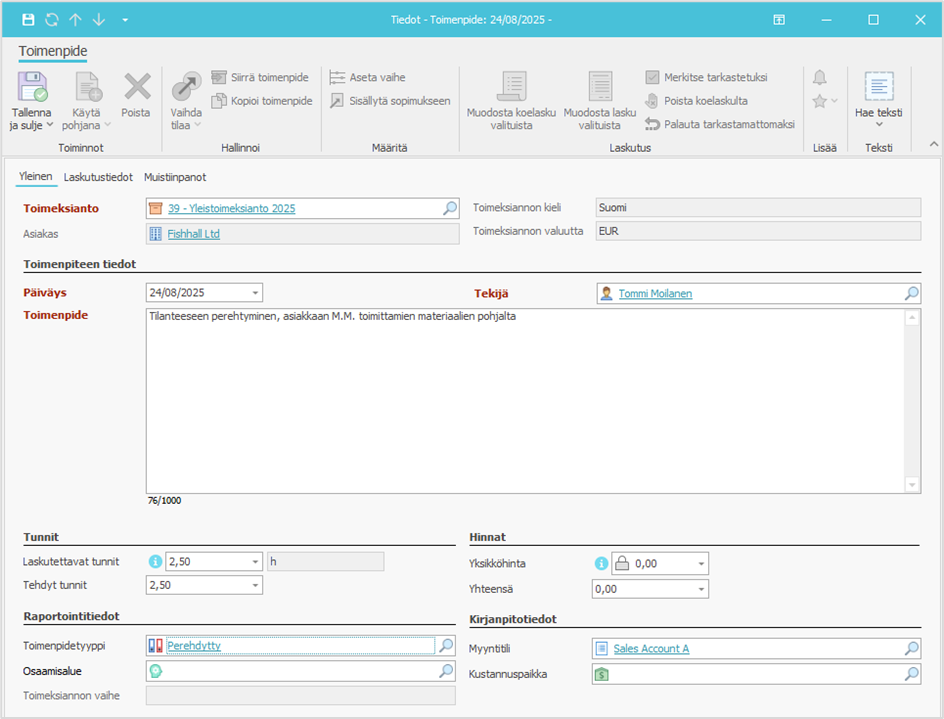Open the Muistiinpanot tab
944x719 pixels.
click(175, 177)
